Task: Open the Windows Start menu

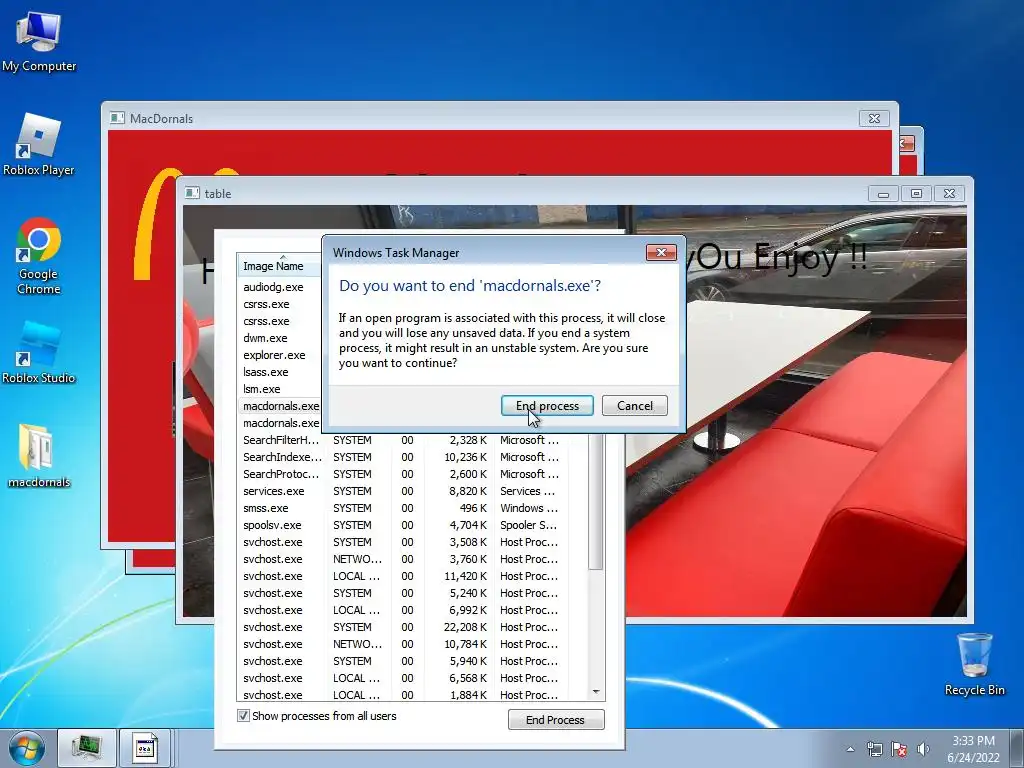Action: click(x=27, y=748)
